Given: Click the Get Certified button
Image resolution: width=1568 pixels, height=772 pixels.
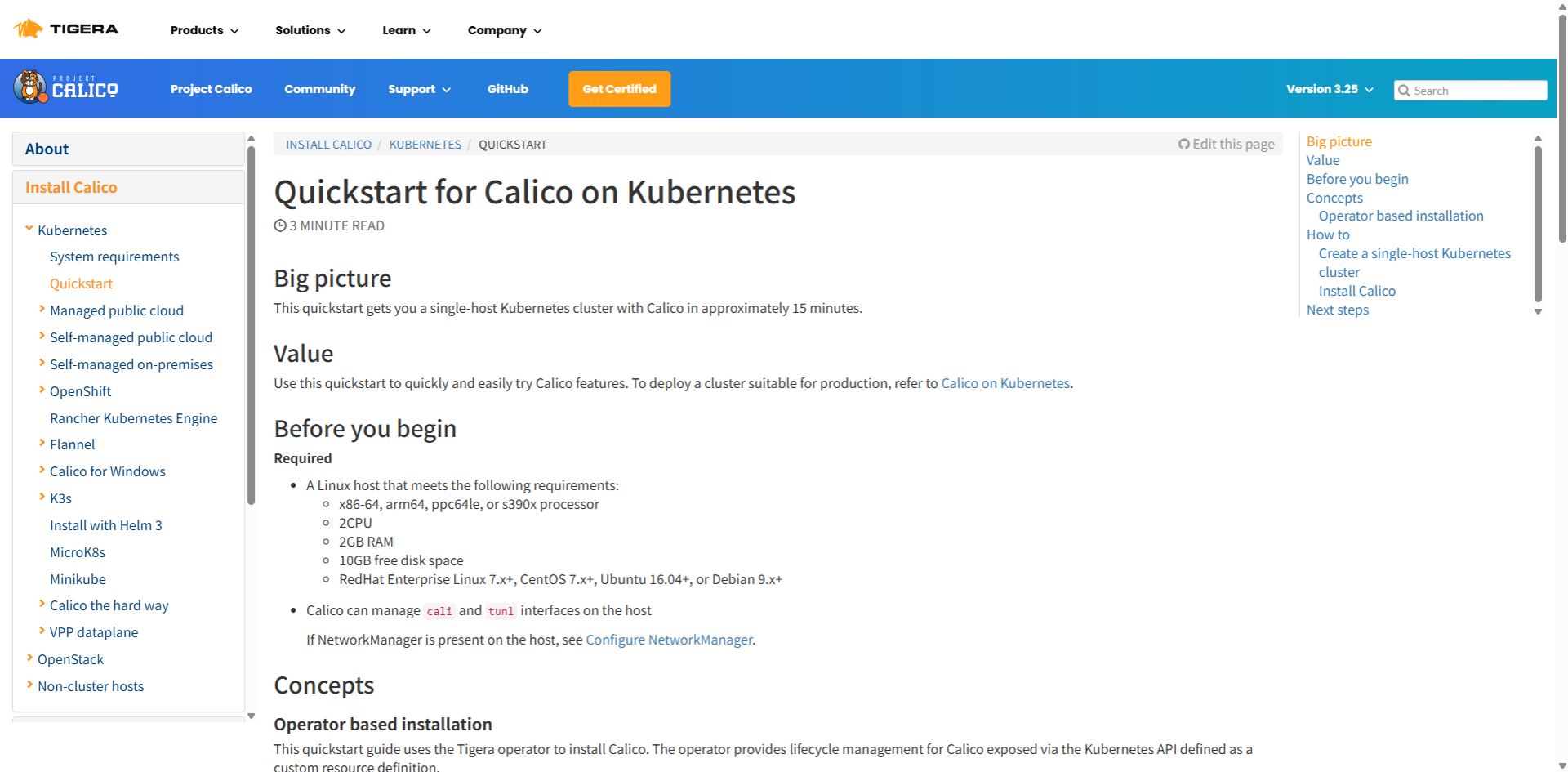Looking at the screenshot, I should 619,89.
